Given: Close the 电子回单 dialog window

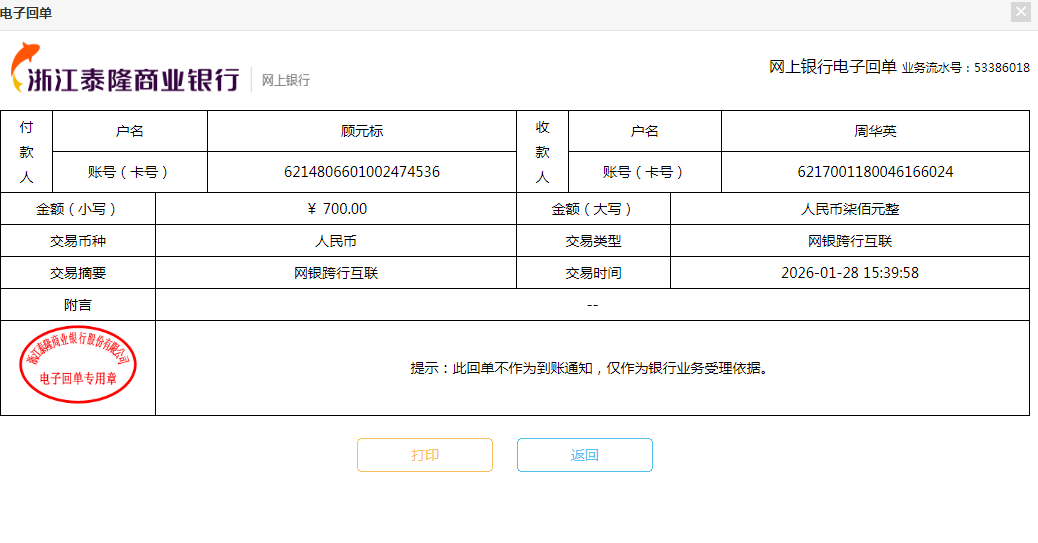Looking at the screenshot, I should pyautogui.click(x=1020, y=12).
